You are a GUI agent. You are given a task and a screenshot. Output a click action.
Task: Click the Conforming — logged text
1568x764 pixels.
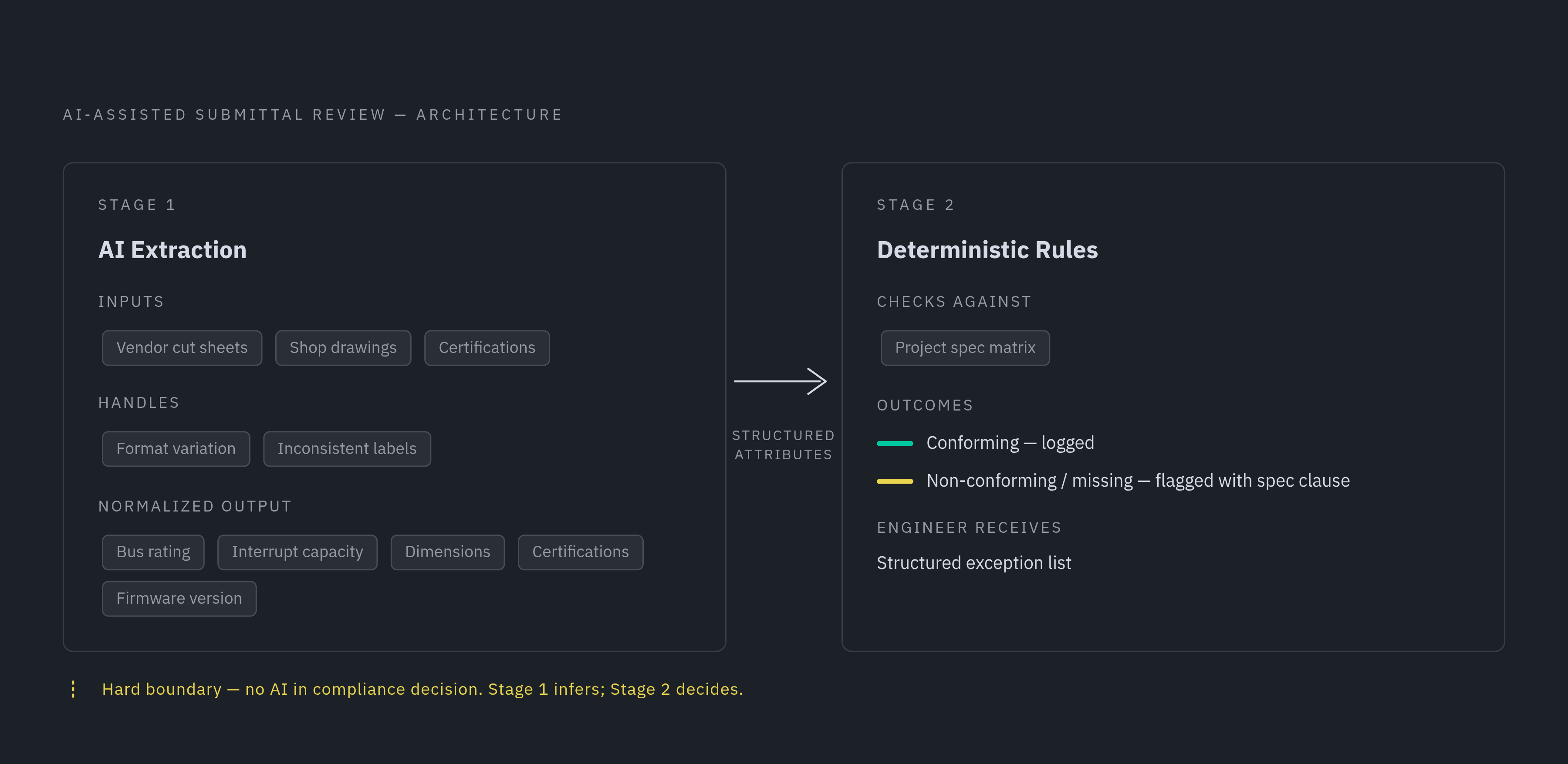pos(1010,443)
